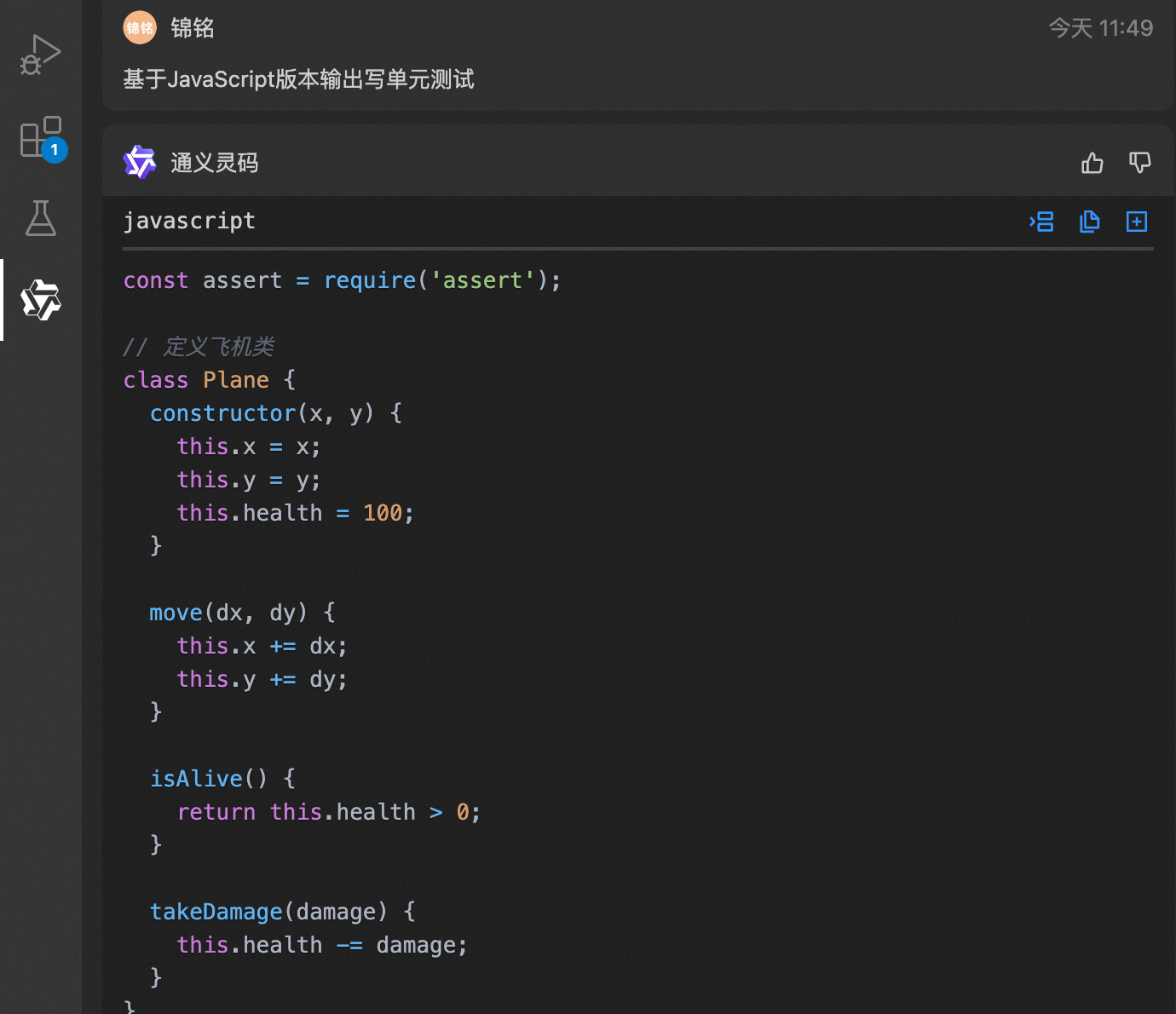The image size is (1176, 1014).
Task: Open the Testing flask view
Action: pyautogui.click(x=40, y=218)
